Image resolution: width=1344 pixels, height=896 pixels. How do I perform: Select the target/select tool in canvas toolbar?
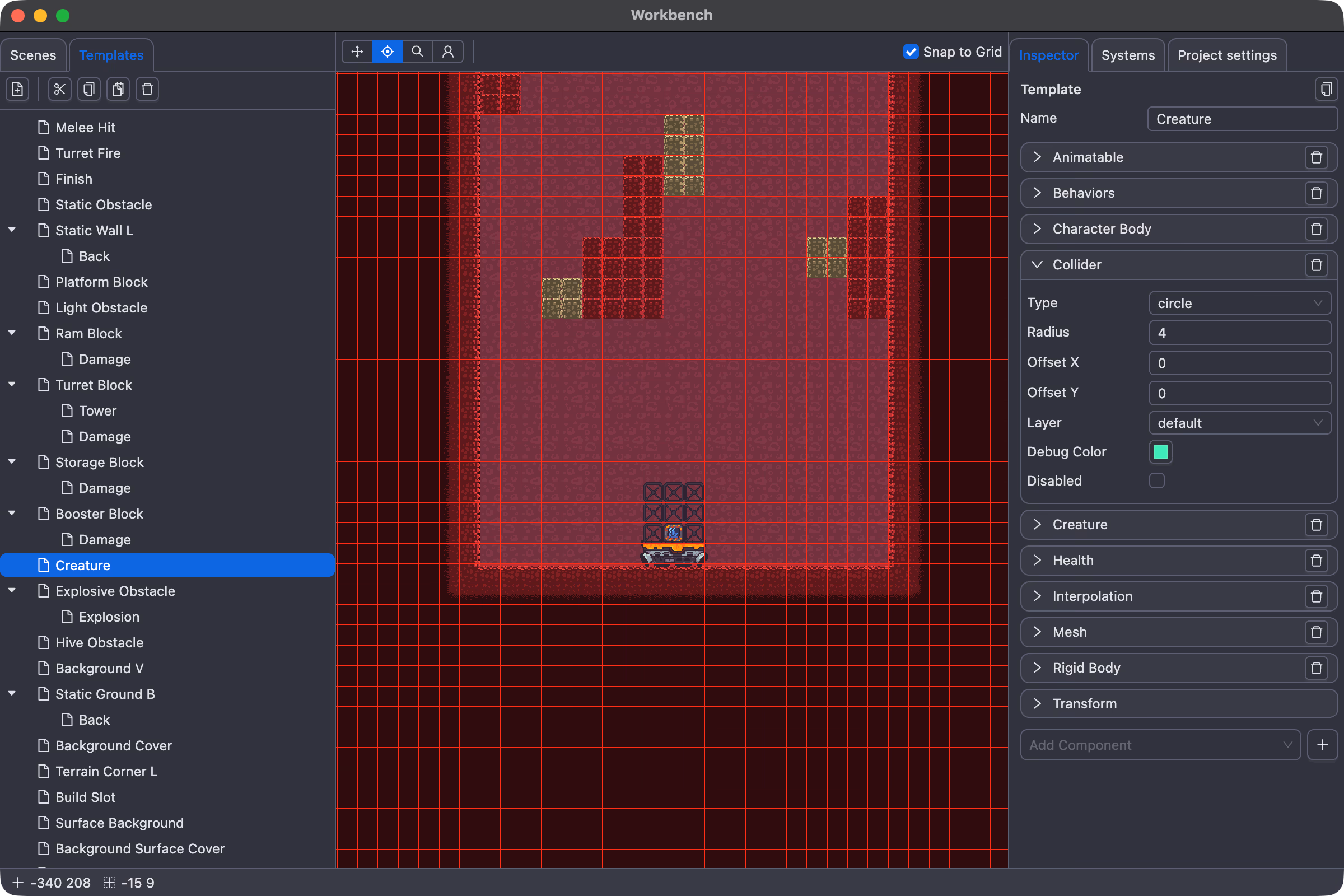(388, 52)
